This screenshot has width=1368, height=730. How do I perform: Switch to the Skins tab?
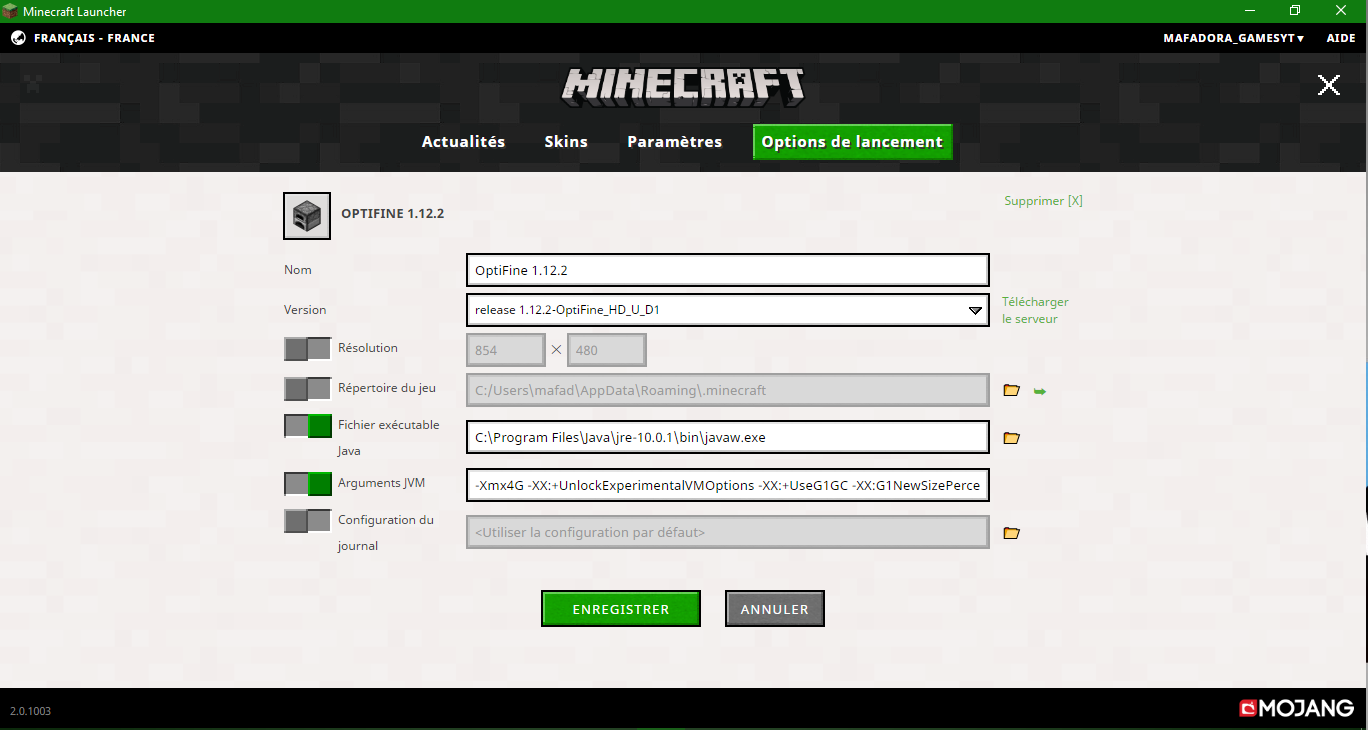(566, 142)
